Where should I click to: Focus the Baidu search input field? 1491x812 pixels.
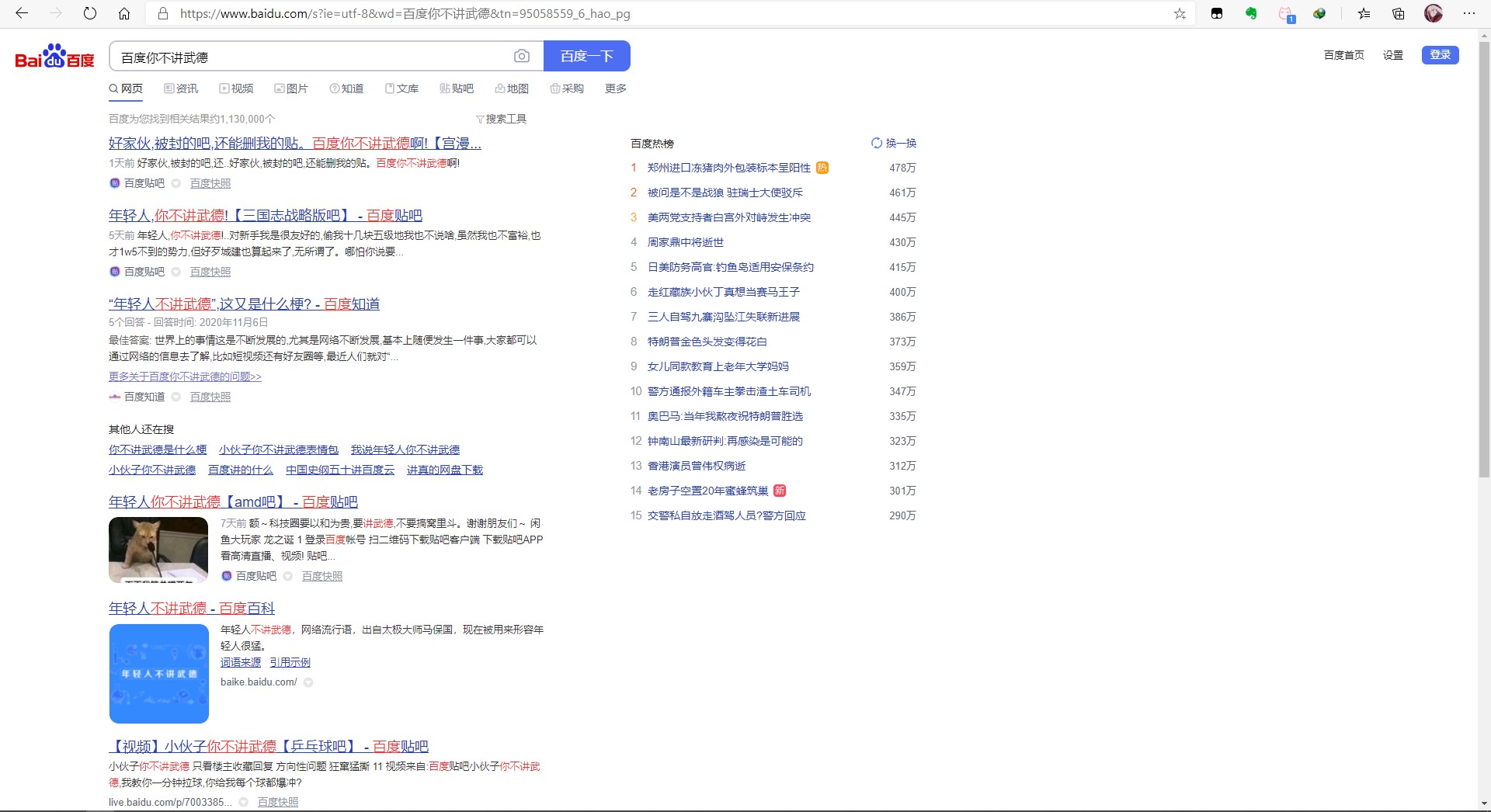pyautogui.click(x=311, y=57)
